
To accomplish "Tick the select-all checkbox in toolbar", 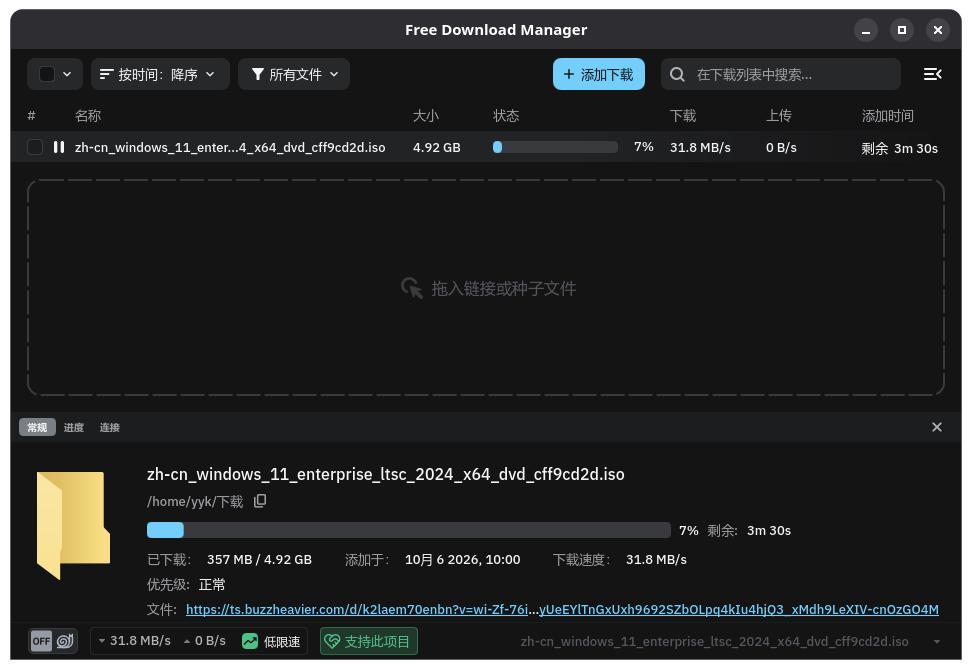I will pos(47,74).
